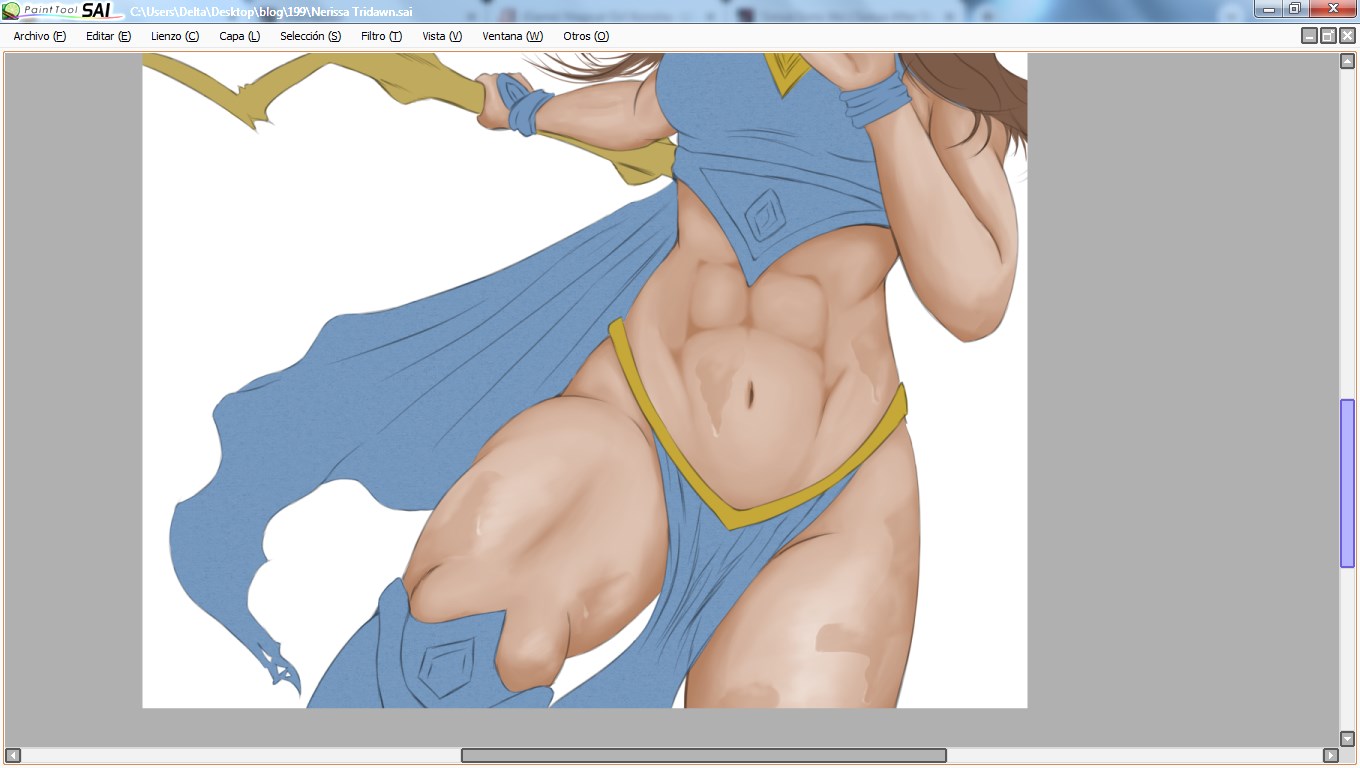Open the Capa menu

click(x=240, y=36)
